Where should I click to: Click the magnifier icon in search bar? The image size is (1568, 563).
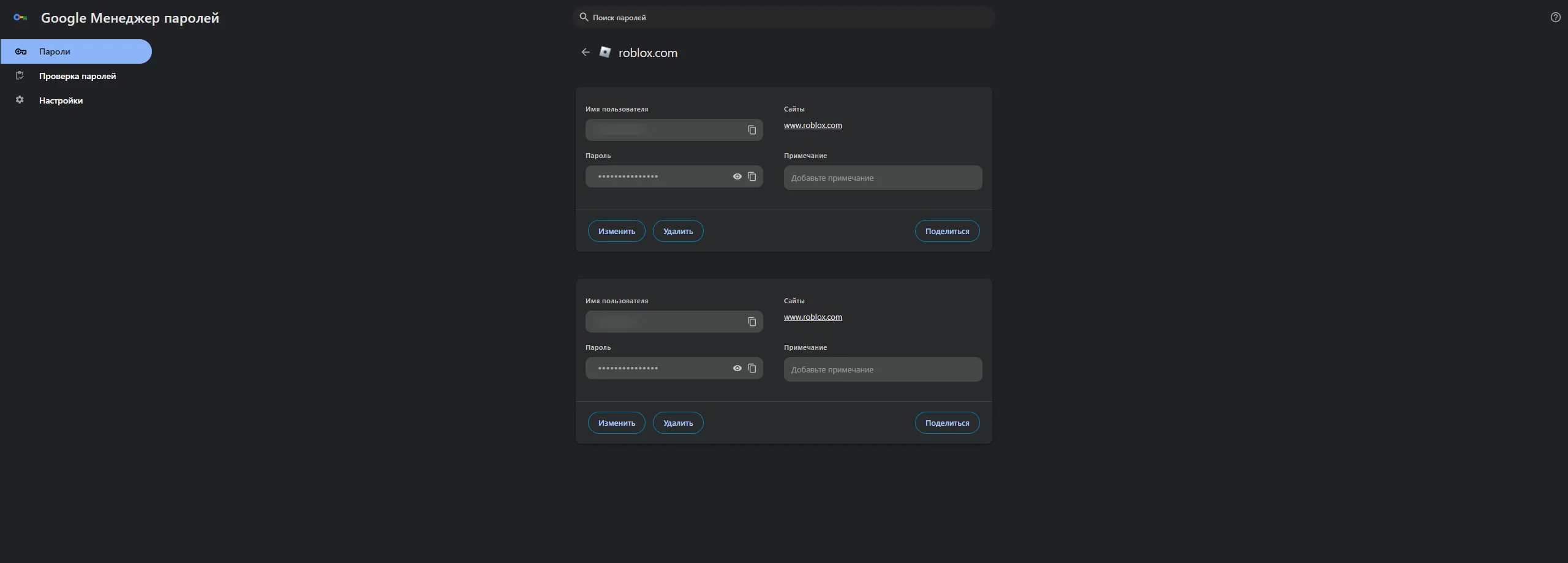[584, 17]
